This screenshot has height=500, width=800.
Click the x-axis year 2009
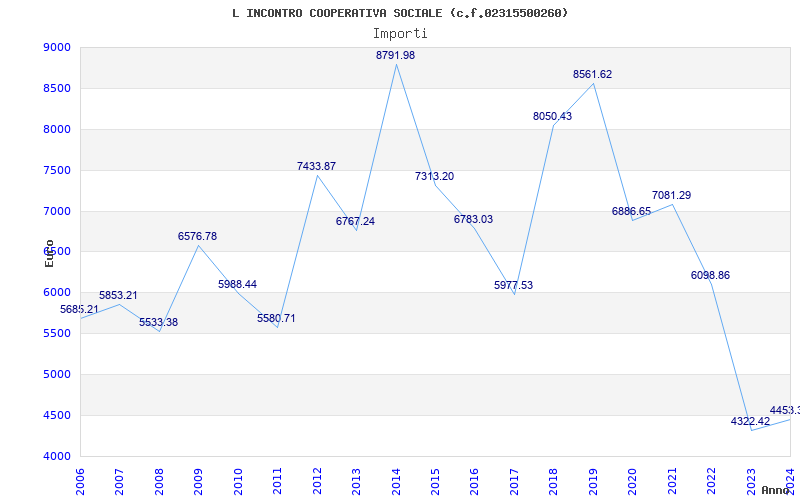pos(198,481)
